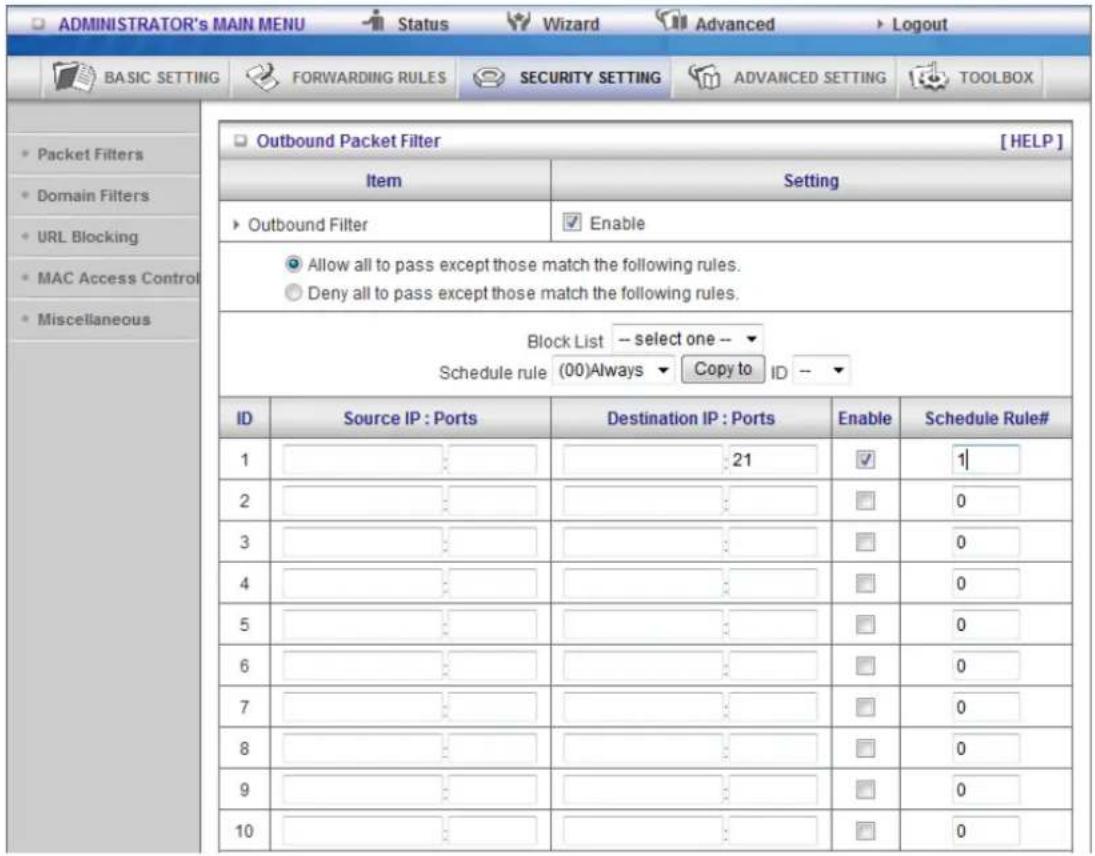Switch to the Forwarding Rules tab
1095x856 pixels.
pyautogui.click(x=369, y=78)
